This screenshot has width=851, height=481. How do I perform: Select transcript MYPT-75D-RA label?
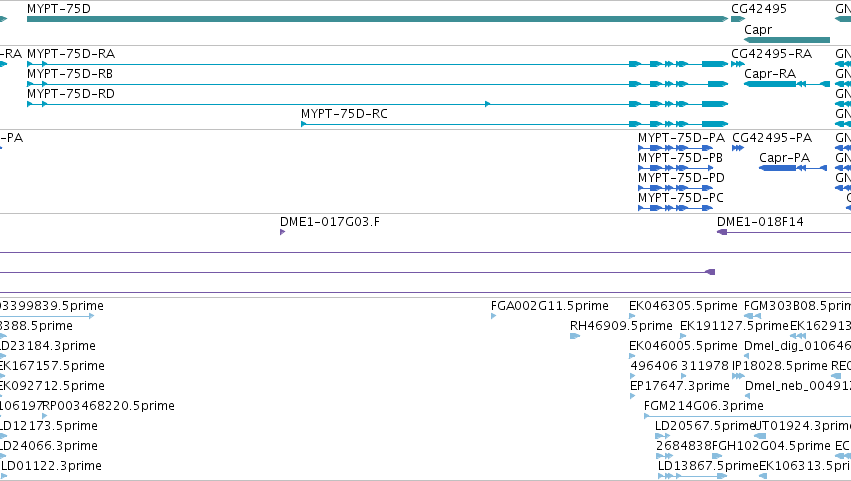71,54
